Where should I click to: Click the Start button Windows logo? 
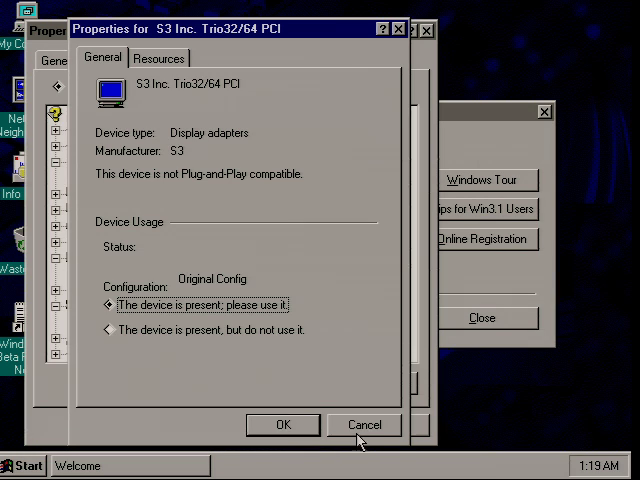click(7, 466)
